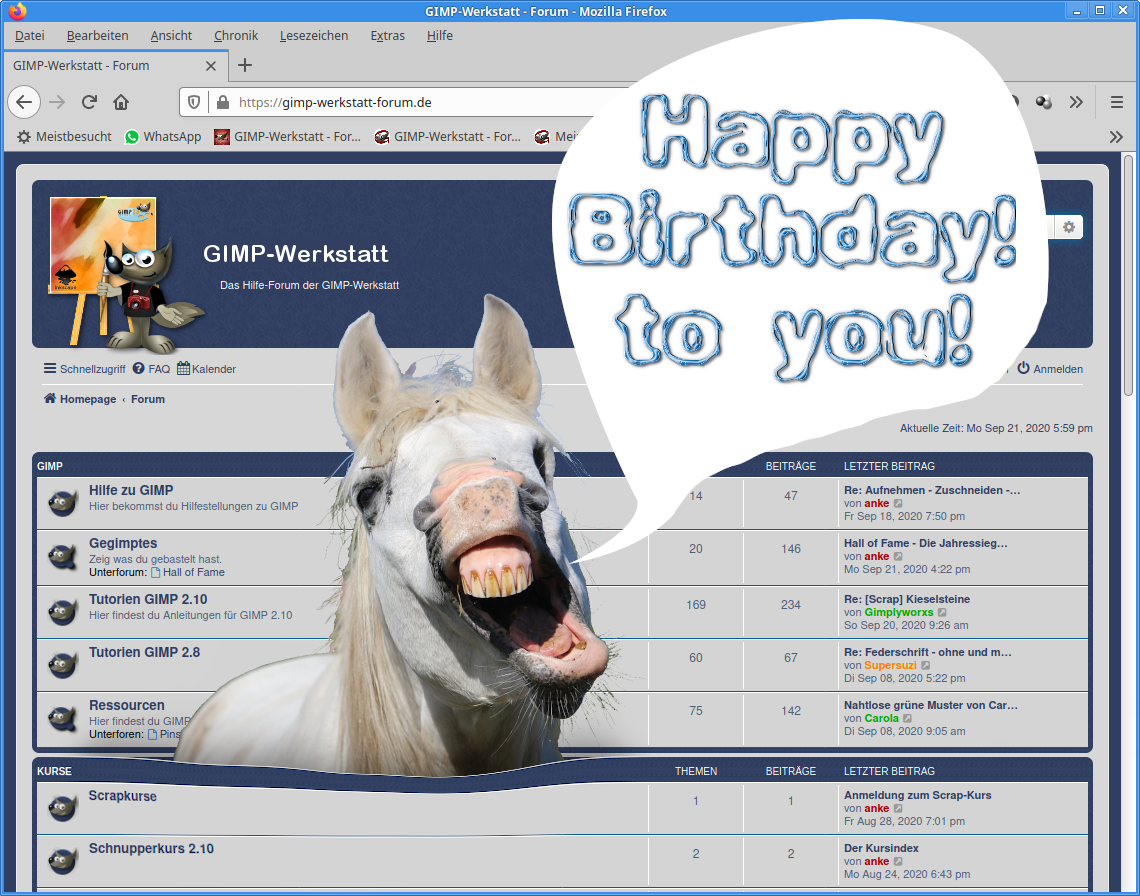Click the Anmelden login link

click(x=1050, y=369)
